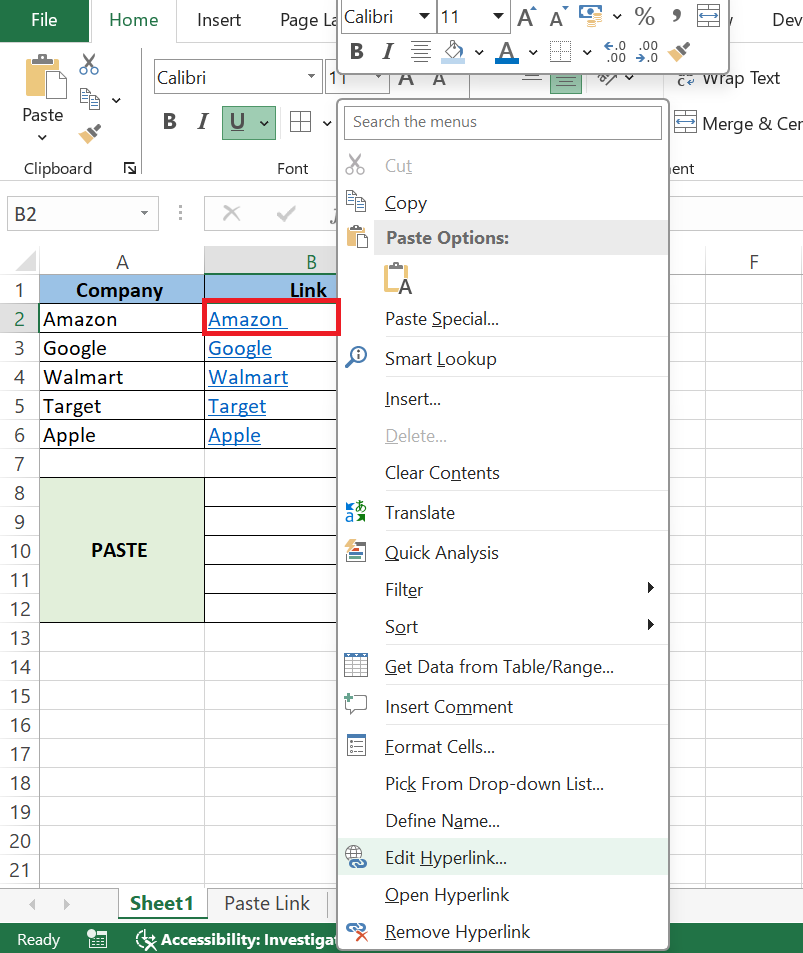Open the Target hyperlink in column B

pyautogui.click(x=237, y=407)
